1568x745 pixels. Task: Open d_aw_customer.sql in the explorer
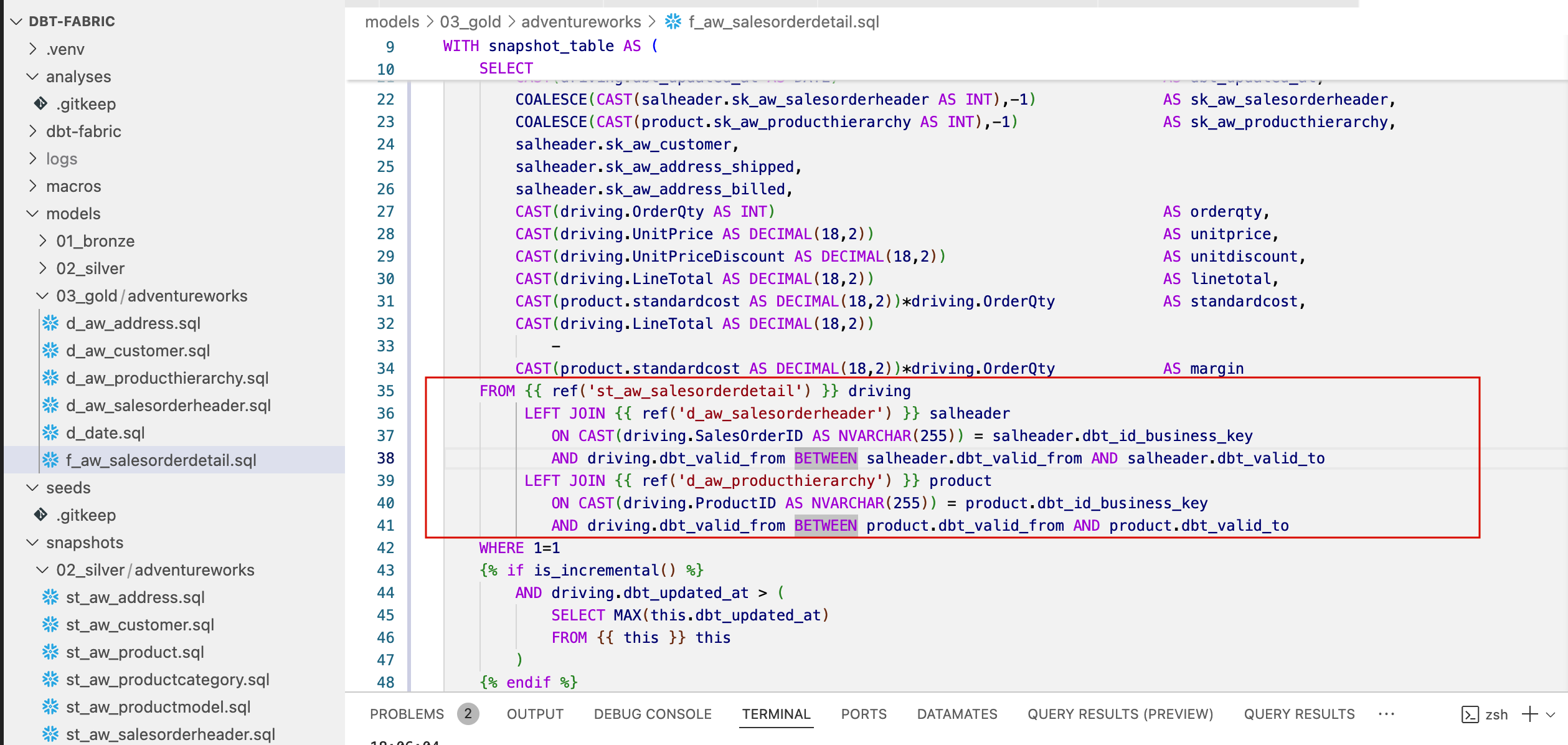pyautogui.click(x=138, y=351)
